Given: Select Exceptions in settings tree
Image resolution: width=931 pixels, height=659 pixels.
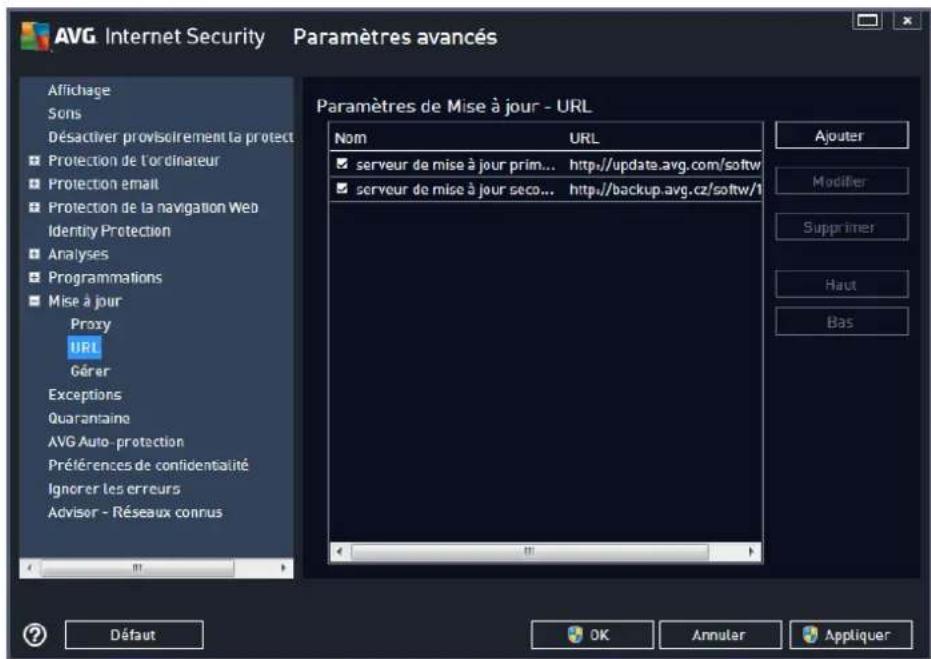Looking at the screenshot, I should coord(85,395).
